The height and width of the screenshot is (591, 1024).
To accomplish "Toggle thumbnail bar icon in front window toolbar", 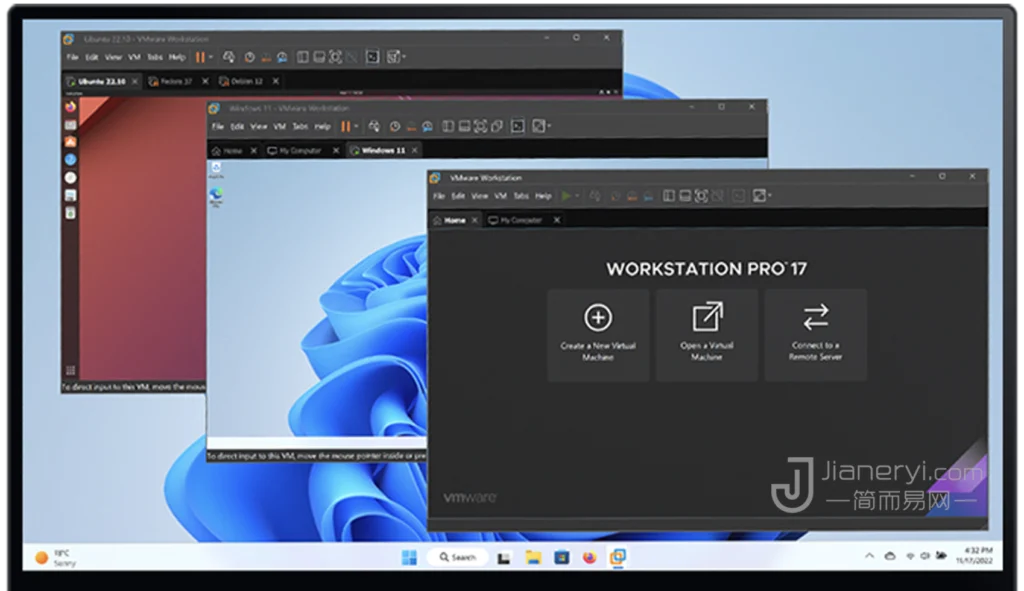I will tap(684, 195).
